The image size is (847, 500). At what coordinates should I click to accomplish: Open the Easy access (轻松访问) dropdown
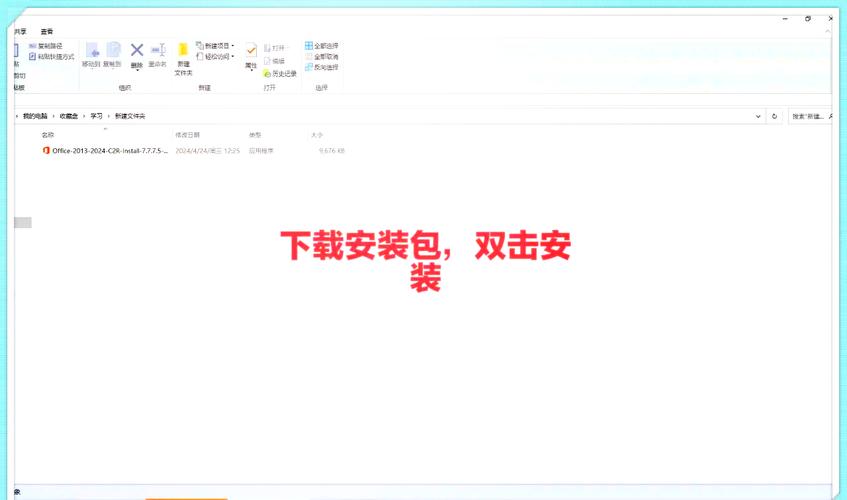215,57
